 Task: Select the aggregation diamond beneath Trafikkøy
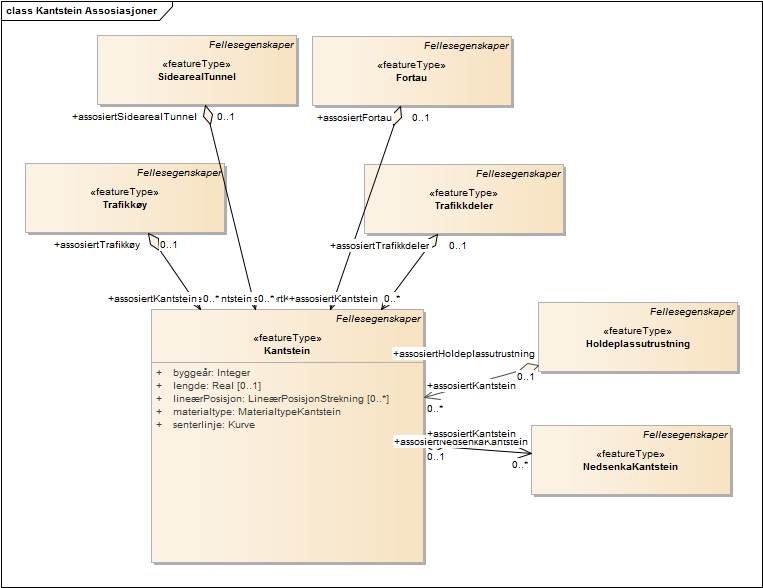155,241
